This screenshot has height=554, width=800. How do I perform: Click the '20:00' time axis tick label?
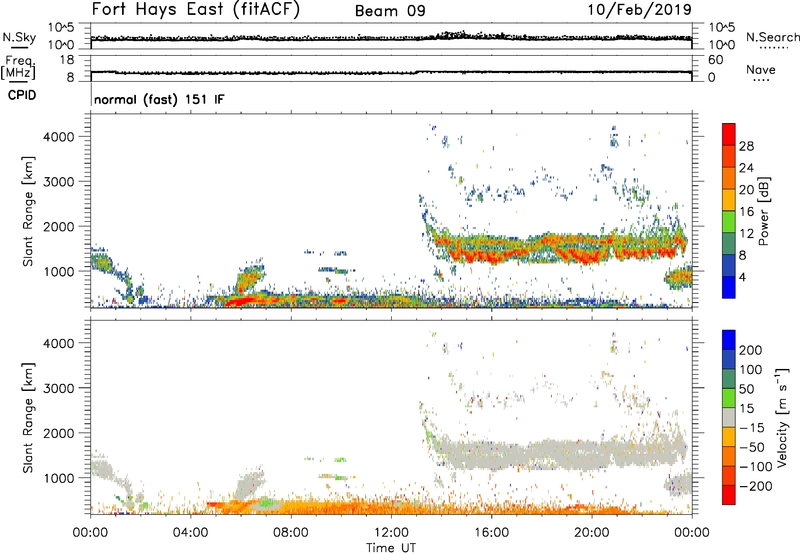click(x=591, y=533)
